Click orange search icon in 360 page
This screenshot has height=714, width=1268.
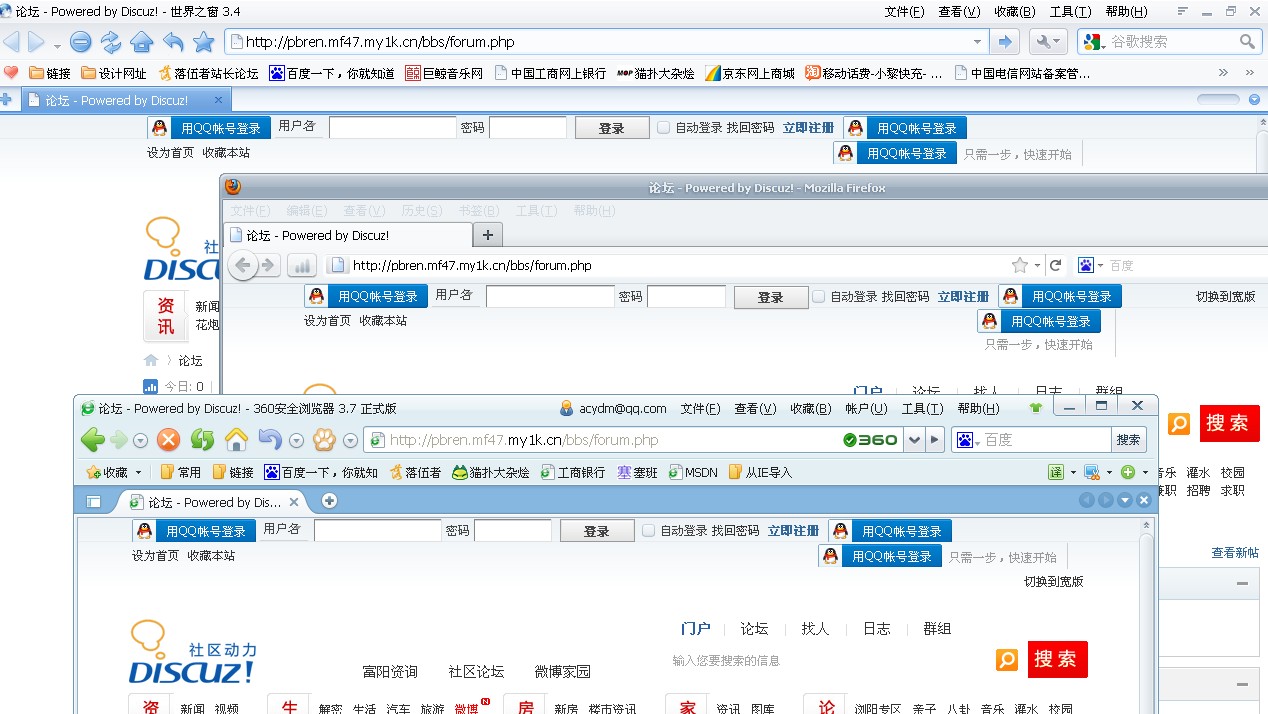(1007, 660)
